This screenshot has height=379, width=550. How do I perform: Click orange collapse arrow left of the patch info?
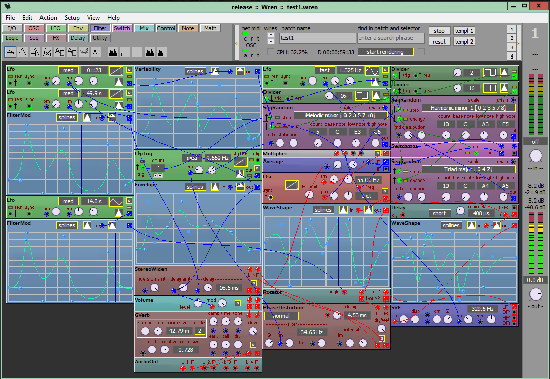tap(236, 44)
